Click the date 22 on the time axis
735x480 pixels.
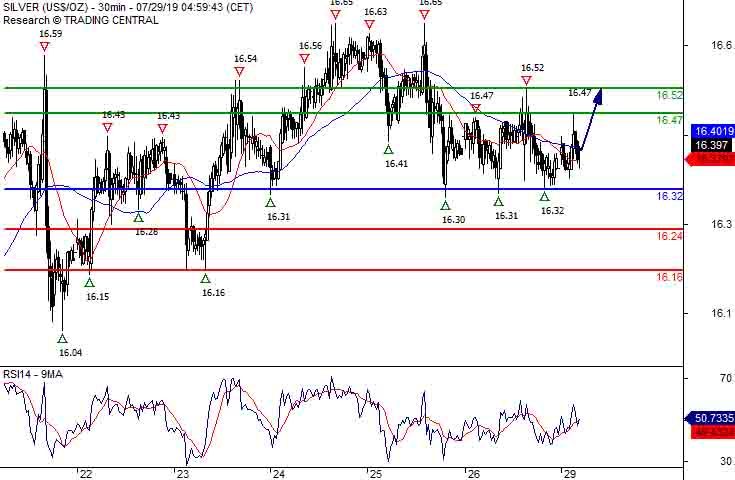[x=86, y=474]
